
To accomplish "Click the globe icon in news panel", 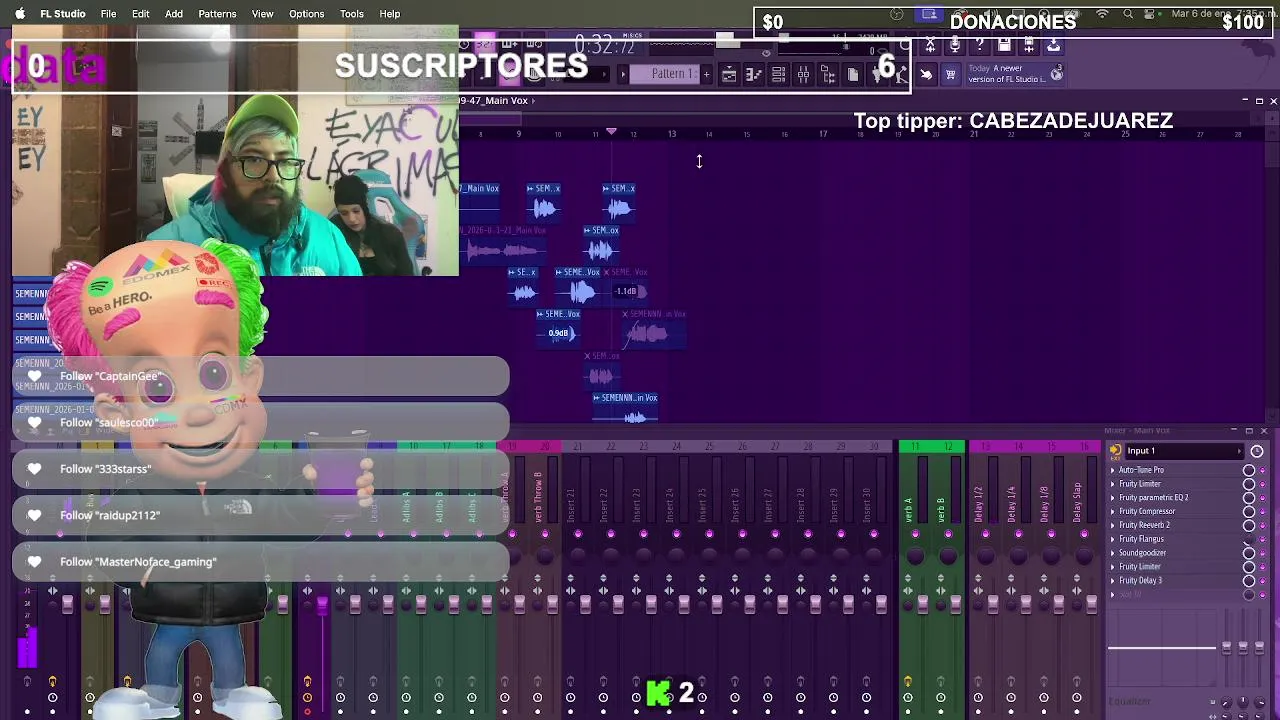I will point(1057,74).
